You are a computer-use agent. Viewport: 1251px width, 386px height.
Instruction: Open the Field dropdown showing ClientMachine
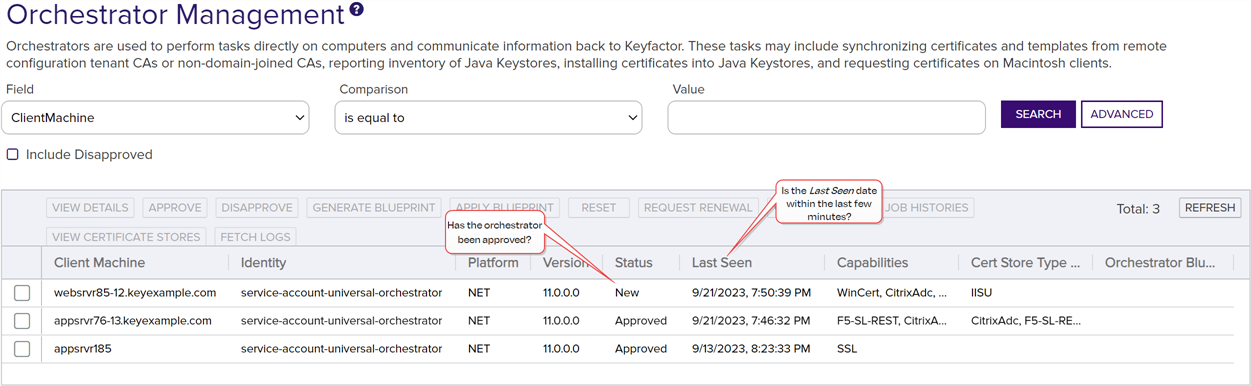click(155, 117)
